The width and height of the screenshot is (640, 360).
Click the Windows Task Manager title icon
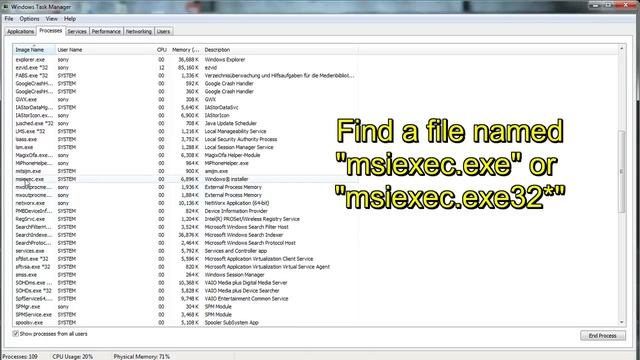tap(6, 6)
